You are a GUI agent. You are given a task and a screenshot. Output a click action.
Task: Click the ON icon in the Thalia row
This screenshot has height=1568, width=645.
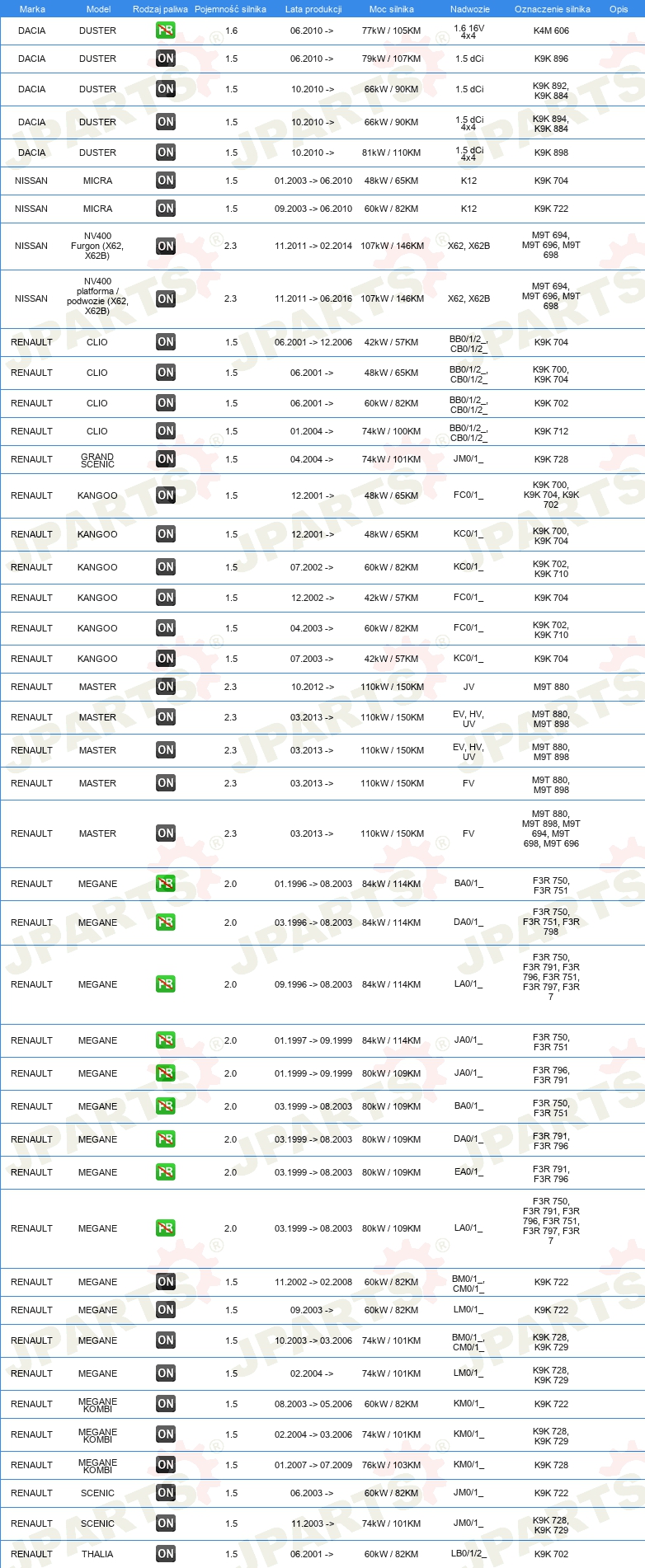click(x=166, y=1554)
